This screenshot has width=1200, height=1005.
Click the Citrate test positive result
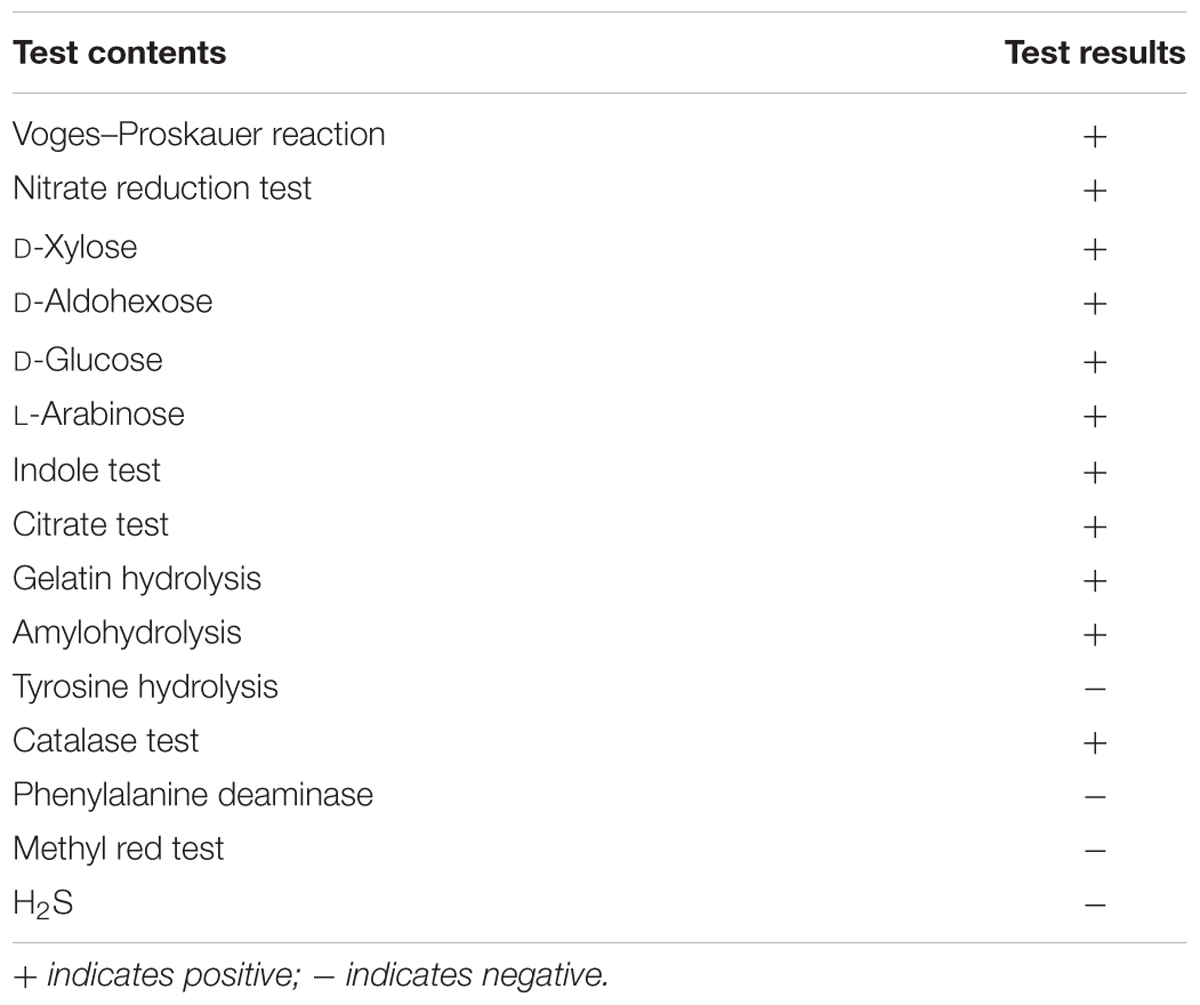1095,526
